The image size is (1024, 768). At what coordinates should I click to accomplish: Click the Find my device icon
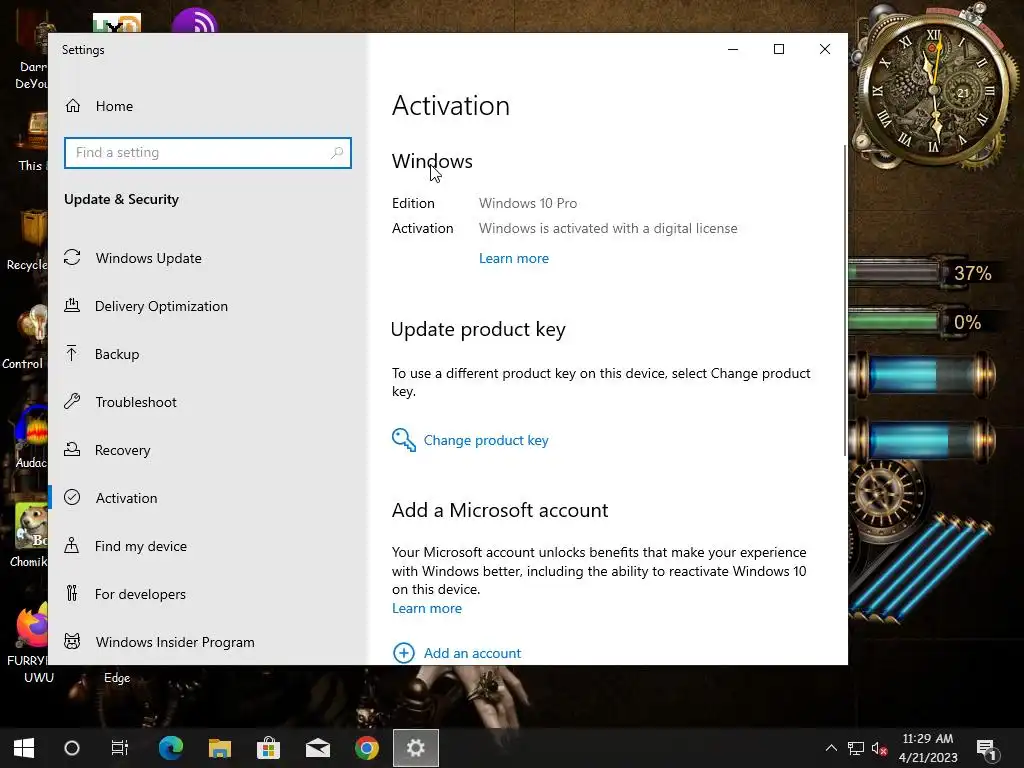pyautogui.click(x=72, y=545)
